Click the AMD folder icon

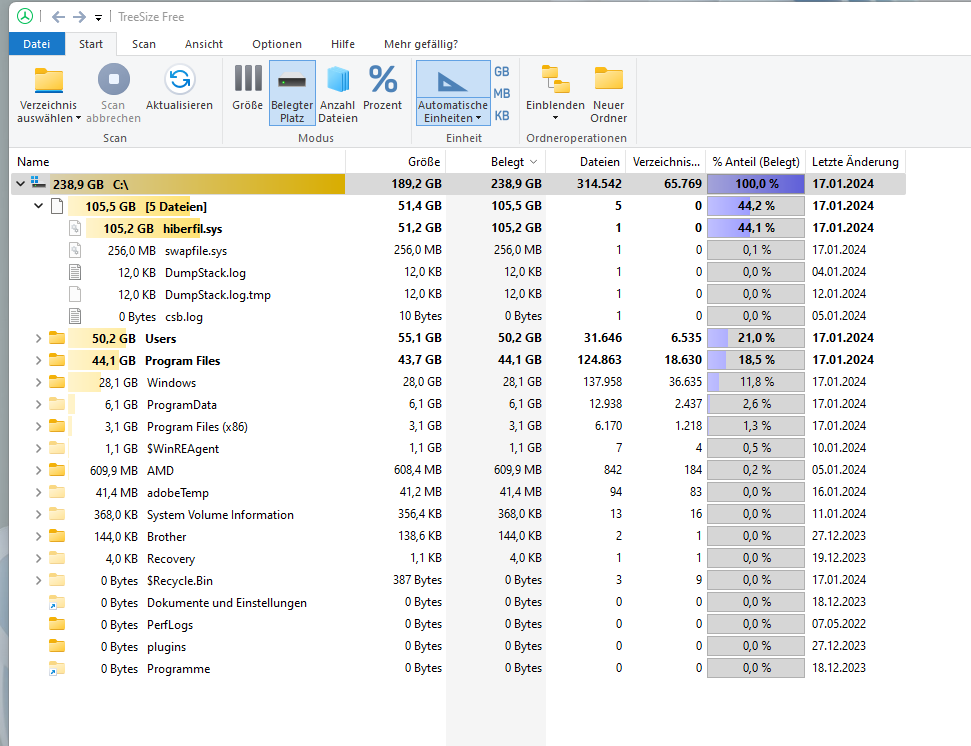(57, 469)
